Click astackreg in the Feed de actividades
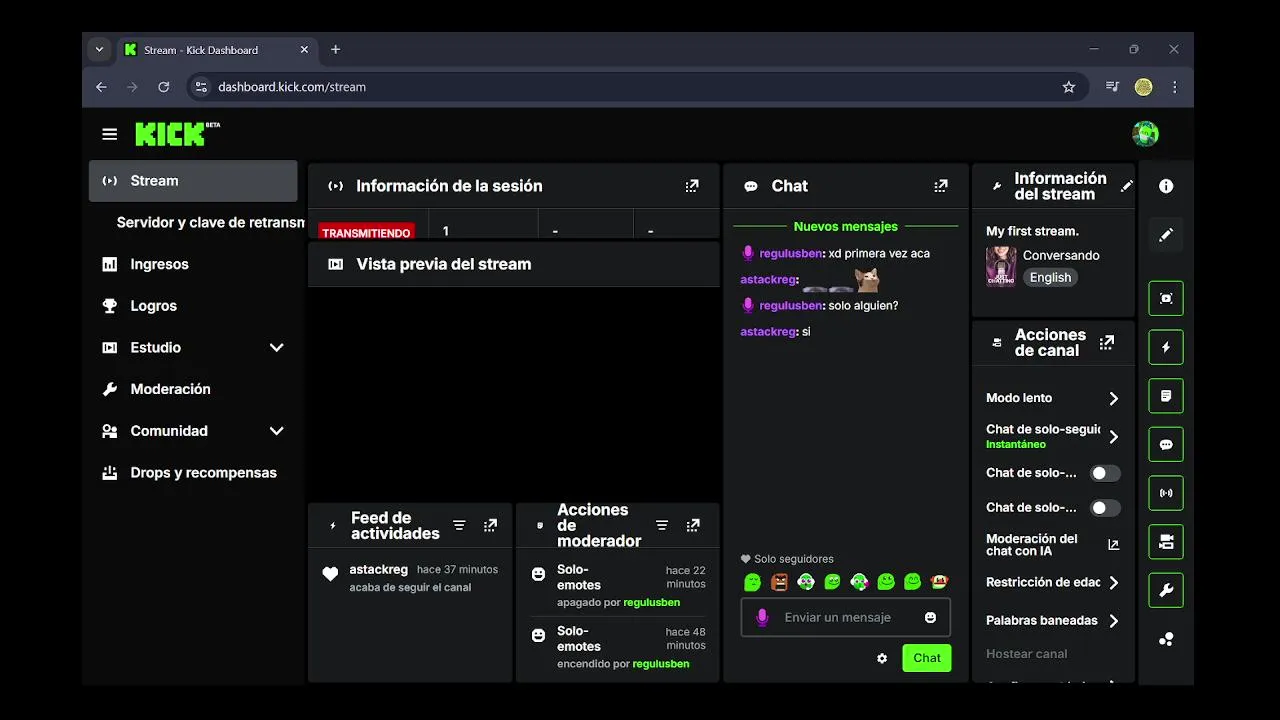This screenshot has width=1280, height=720. (x=378, y=569)
